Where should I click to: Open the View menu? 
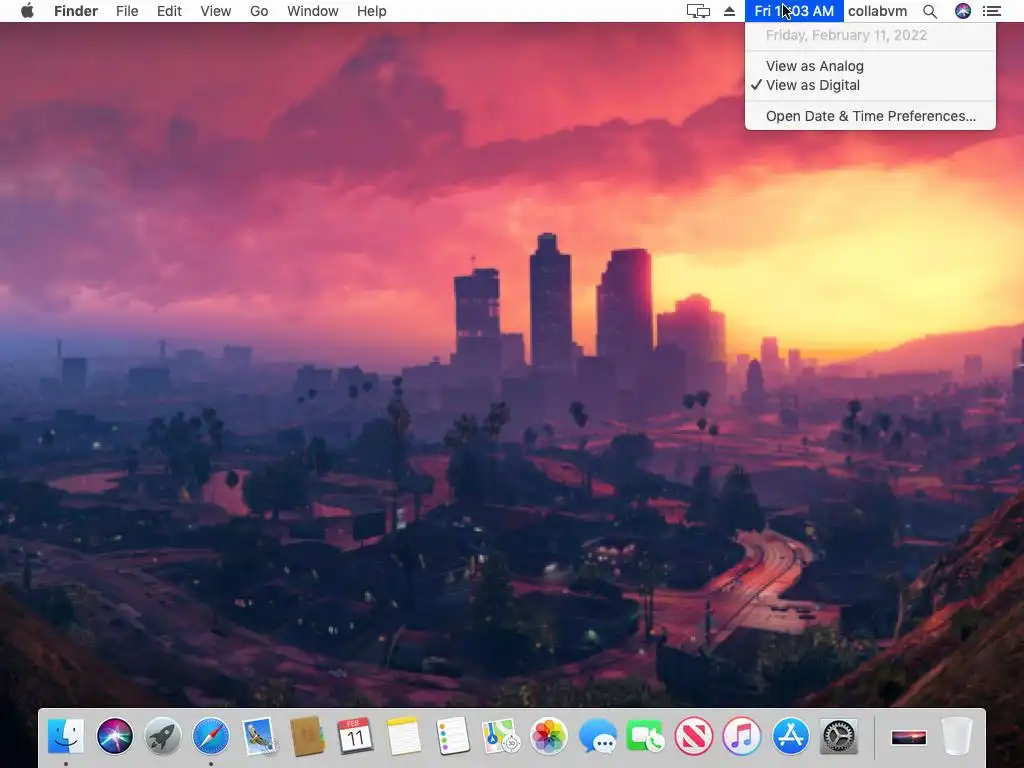pyautogui.click(x=216, y=11)
